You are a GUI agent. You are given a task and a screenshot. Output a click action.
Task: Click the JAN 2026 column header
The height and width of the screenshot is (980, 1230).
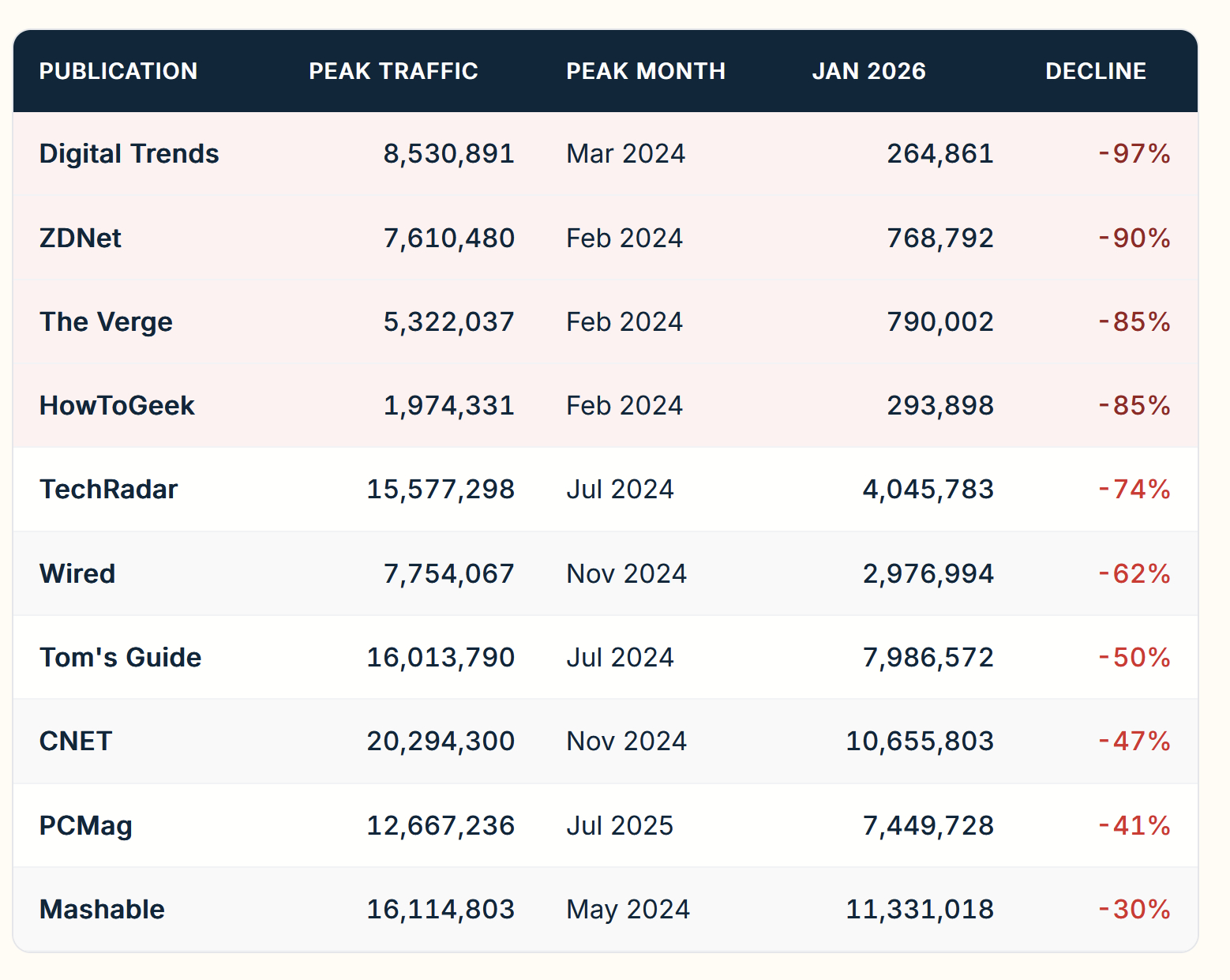(868, 71)
